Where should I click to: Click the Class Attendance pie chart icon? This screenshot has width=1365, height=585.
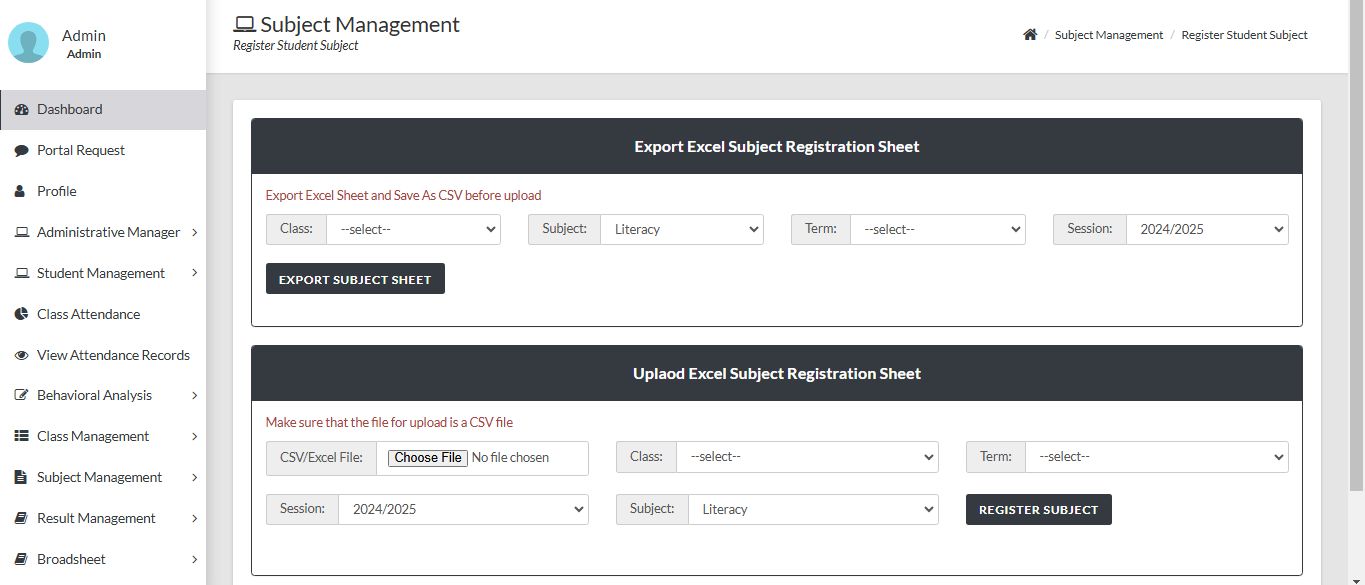tap(21, 314)
